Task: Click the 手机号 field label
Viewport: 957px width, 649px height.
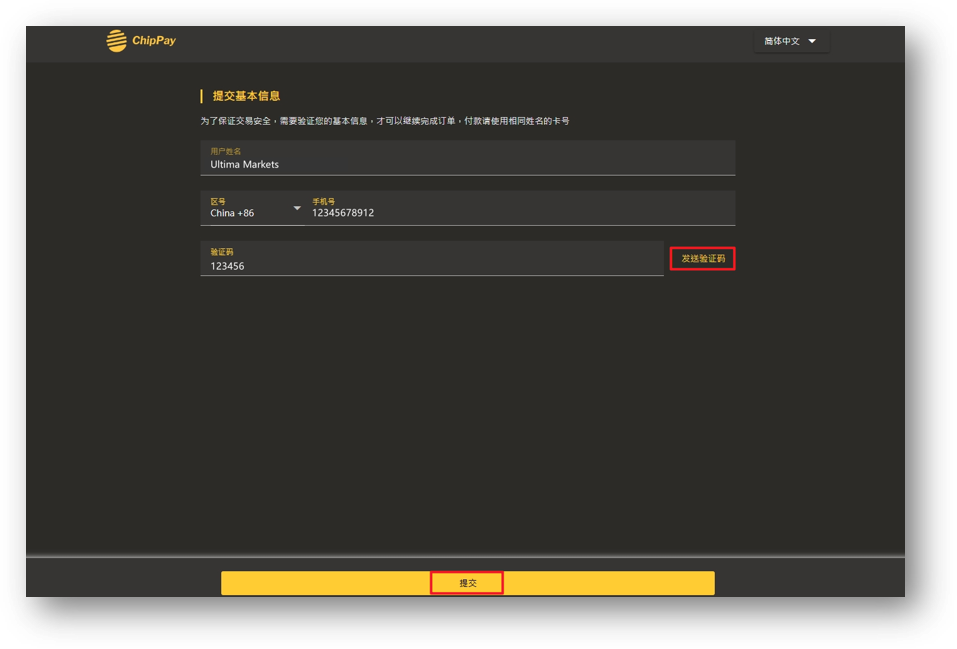Action: (x=323, y=201)
